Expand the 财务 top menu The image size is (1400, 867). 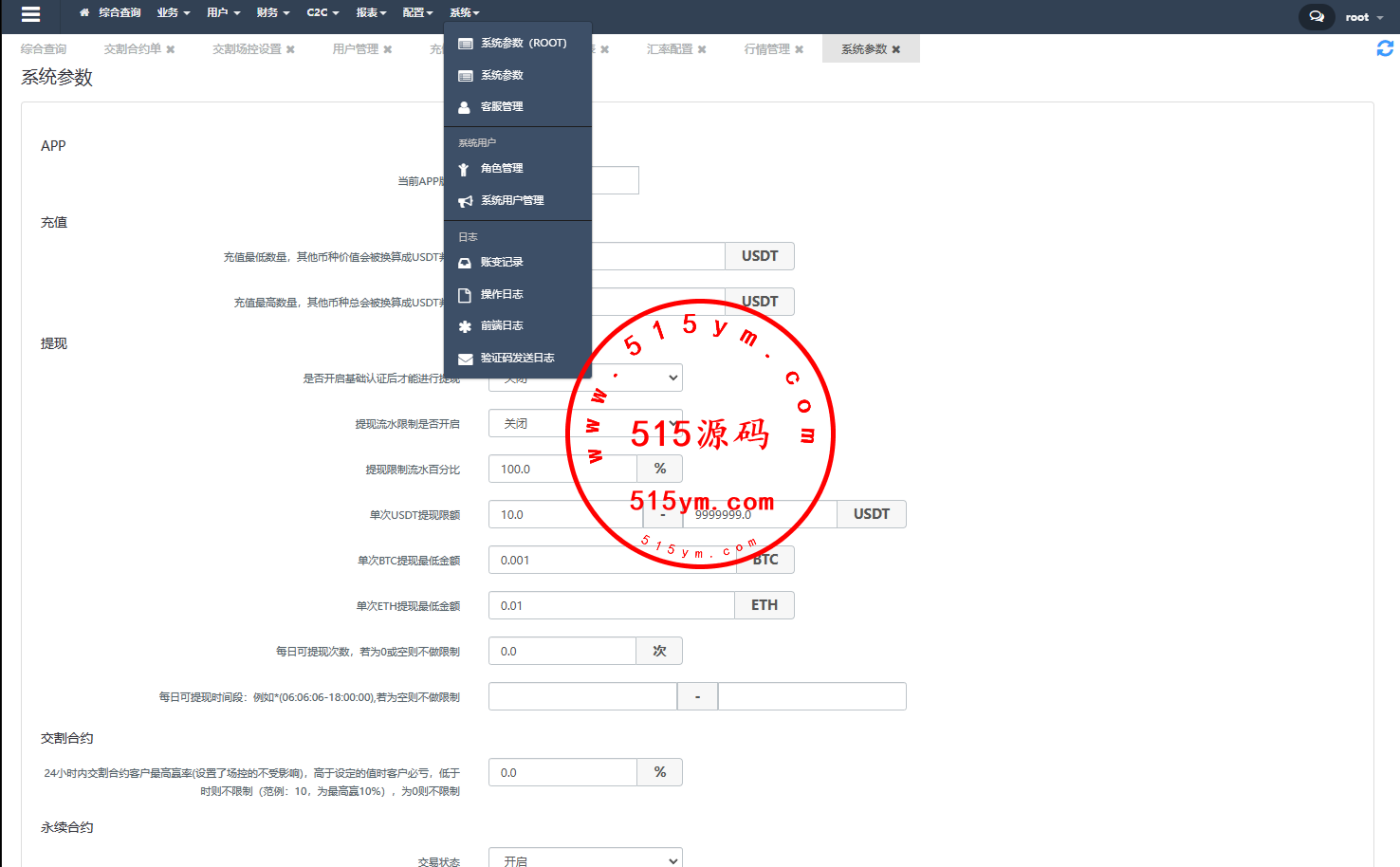tap(272, 13)
